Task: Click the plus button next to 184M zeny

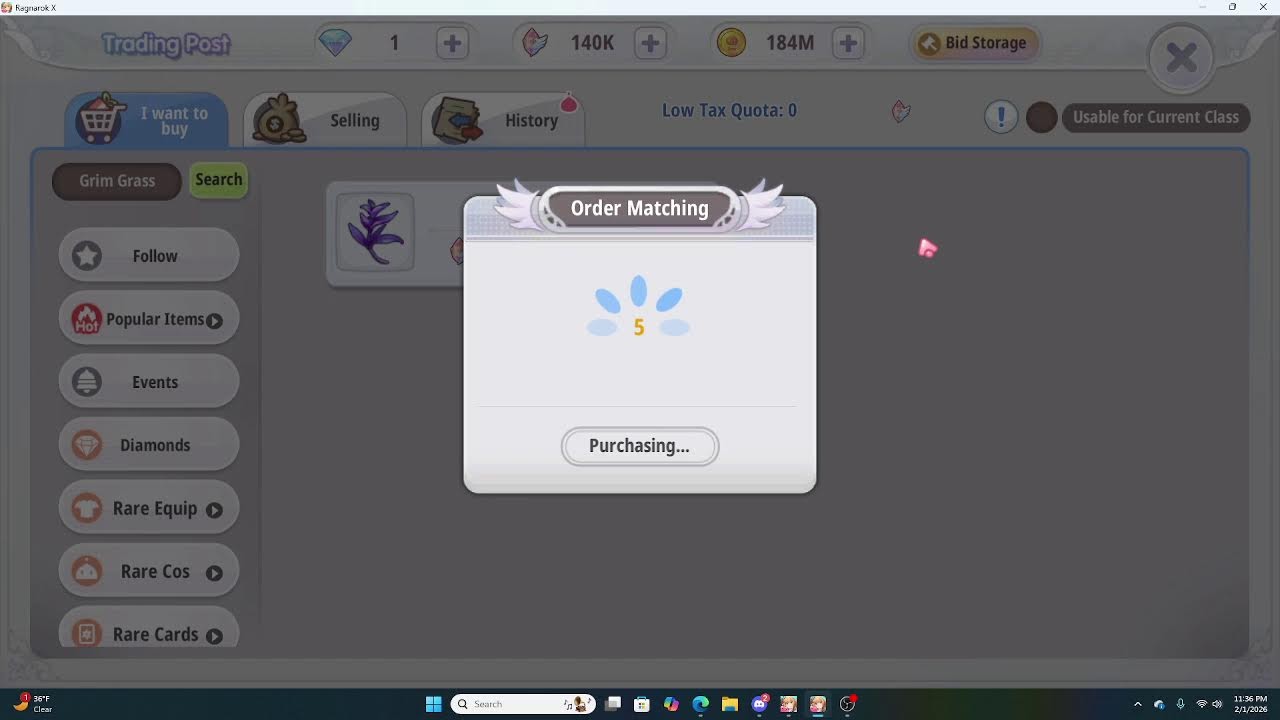Action: 848,43
